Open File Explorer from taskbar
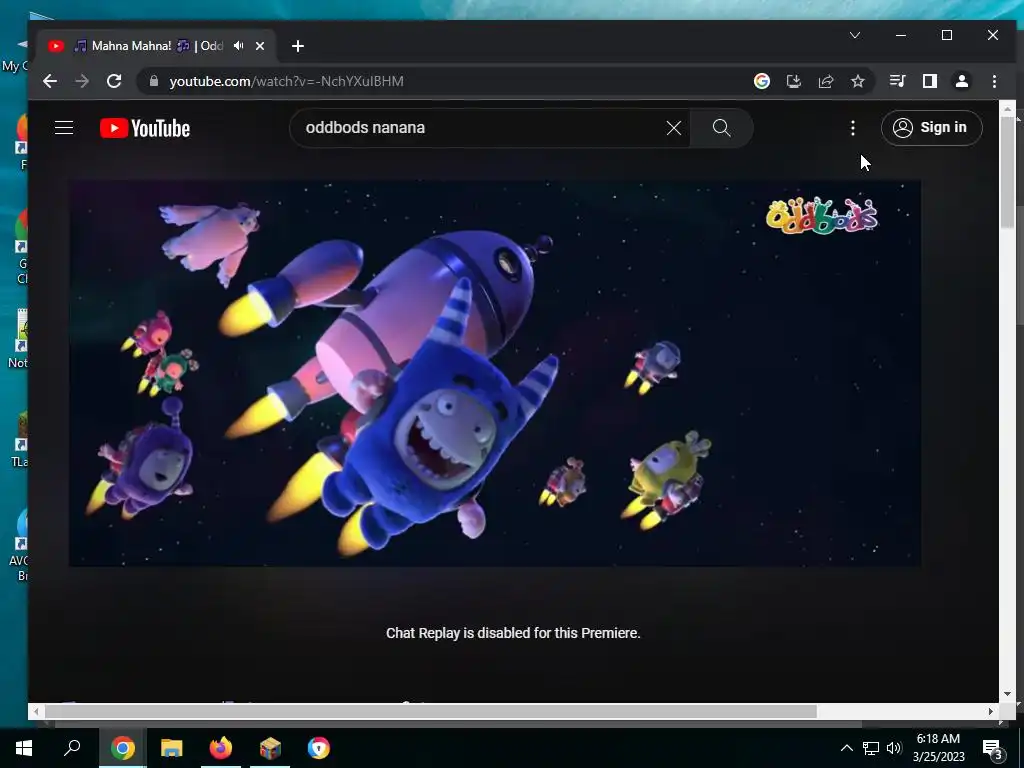This screenshot has height=768, width=1024. (172, 748)
